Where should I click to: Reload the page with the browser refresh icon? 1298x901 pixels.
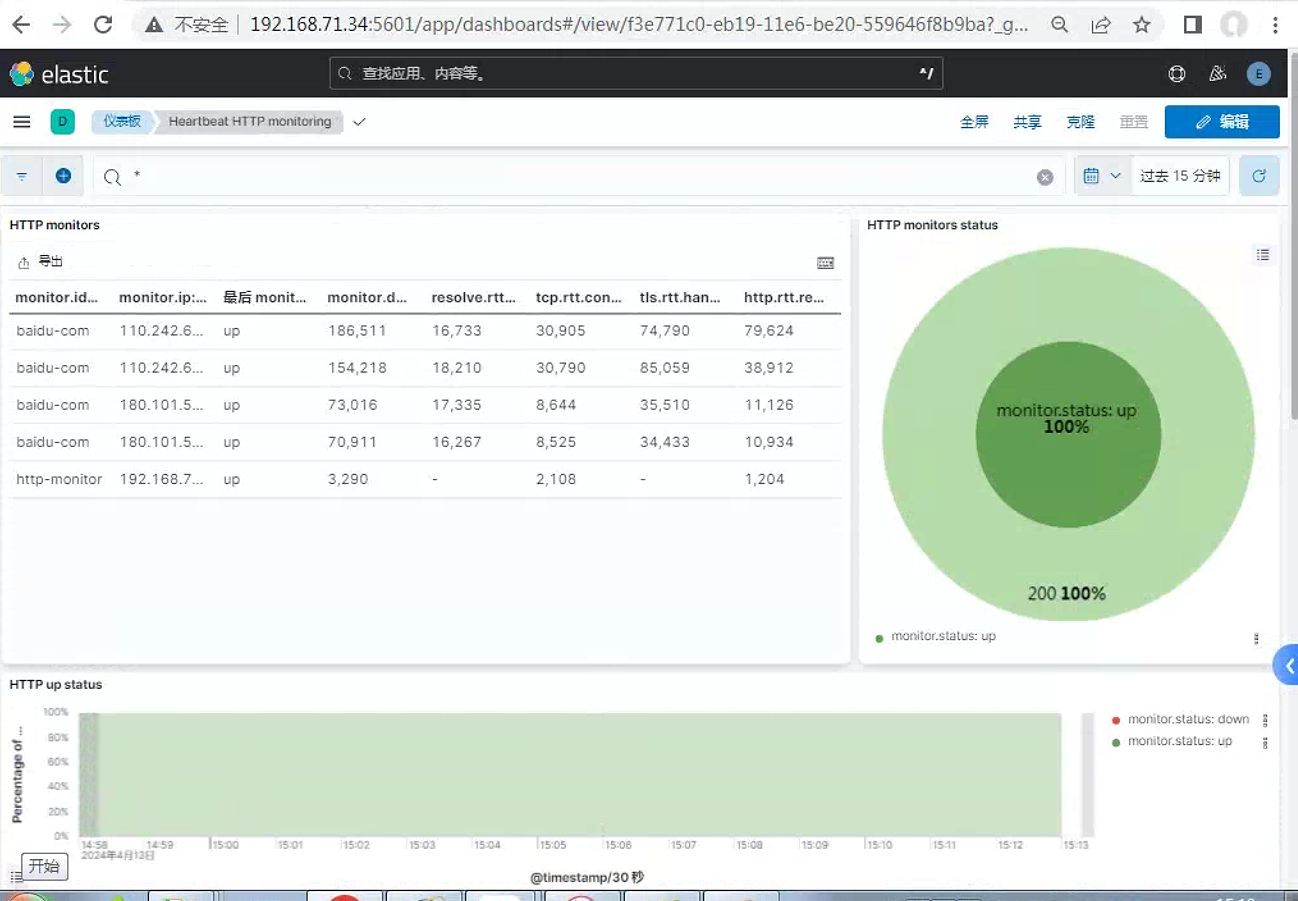(x=102, y=24)
